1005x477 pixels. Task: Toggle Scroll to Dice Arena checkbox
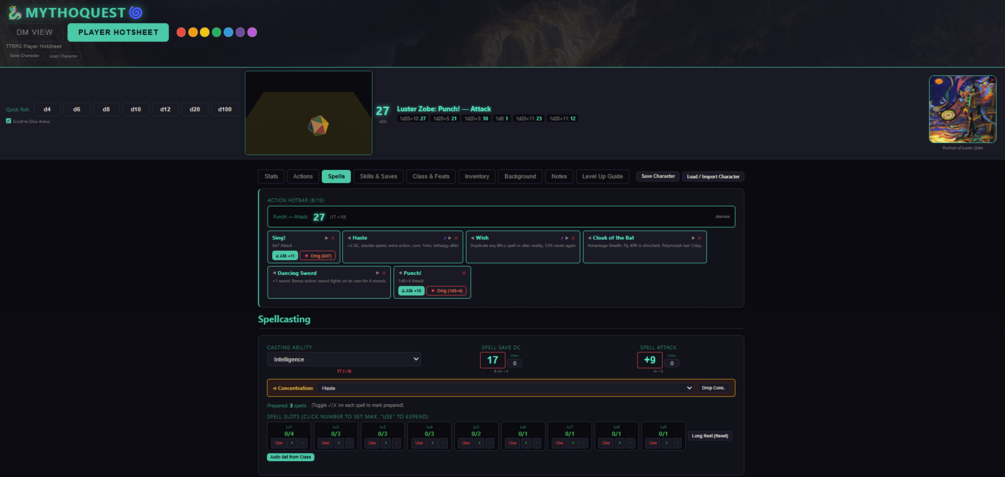pyautogui.click(x=8, y=121)
